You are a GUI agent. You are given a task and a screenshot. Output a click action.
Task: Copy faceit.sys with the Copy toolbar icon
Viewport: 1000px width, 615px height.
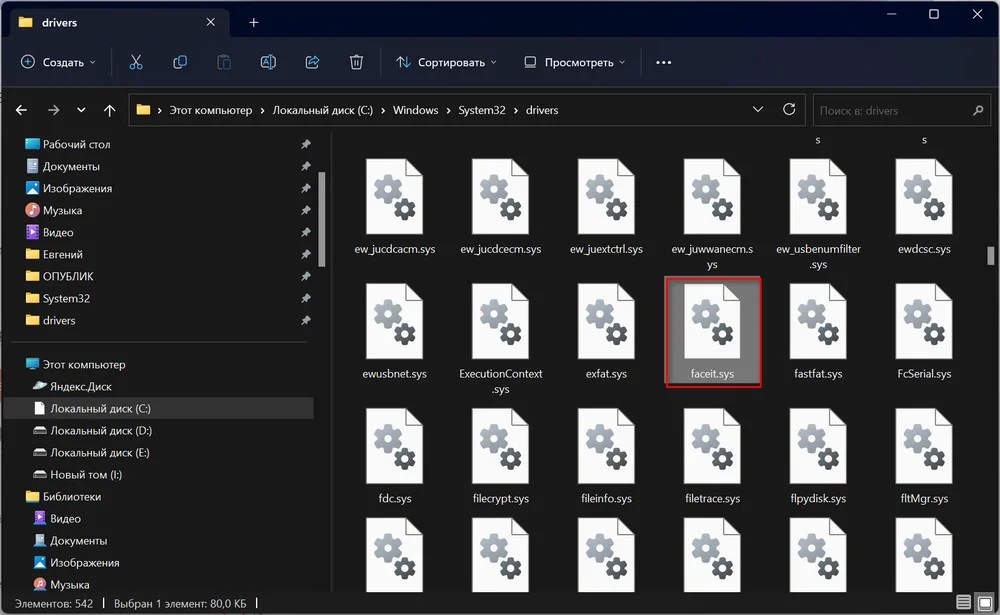pos(180,61)
